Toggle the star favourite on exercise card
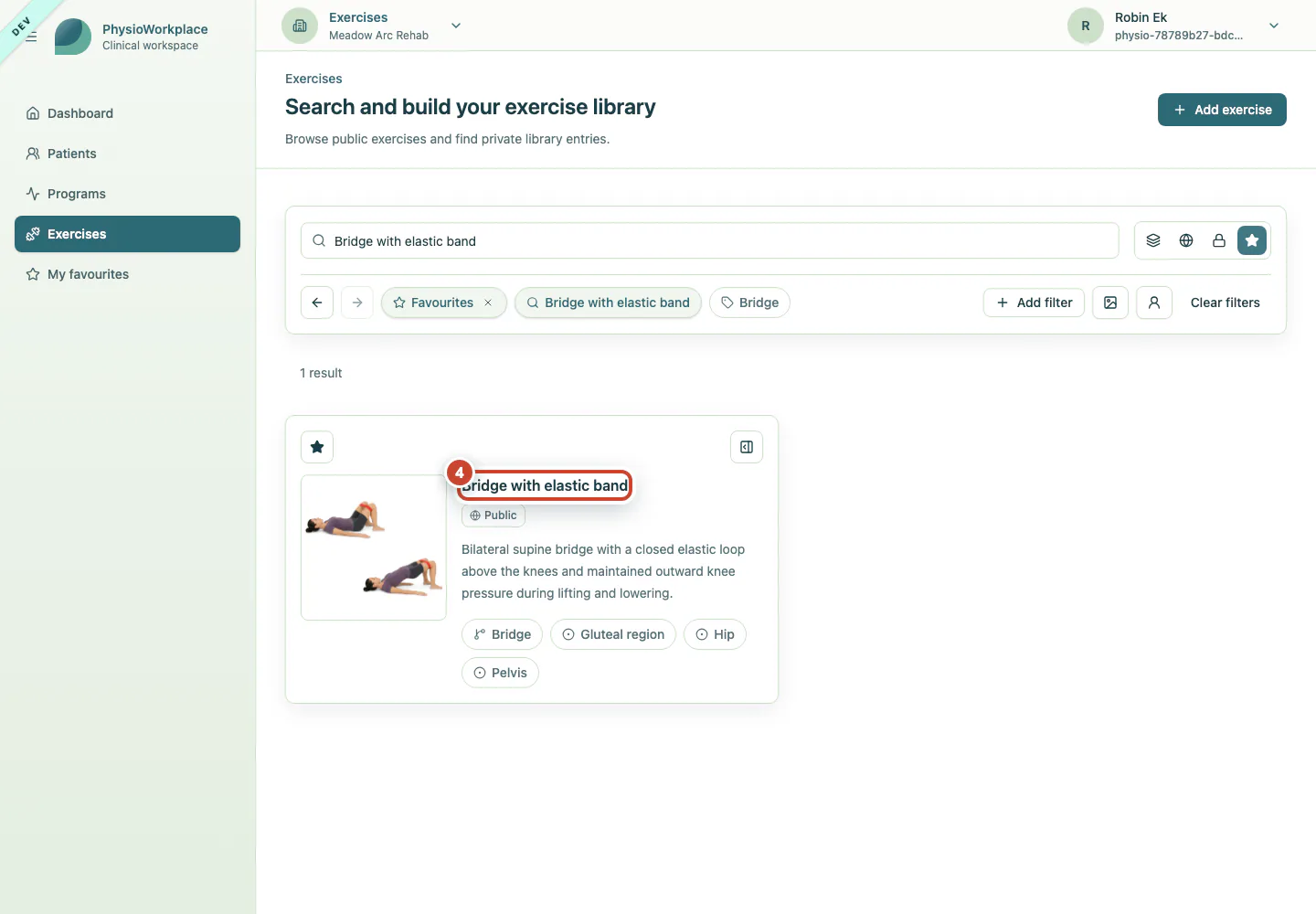The height and width of the screenshot is (914, 1316). coord(317,447)
